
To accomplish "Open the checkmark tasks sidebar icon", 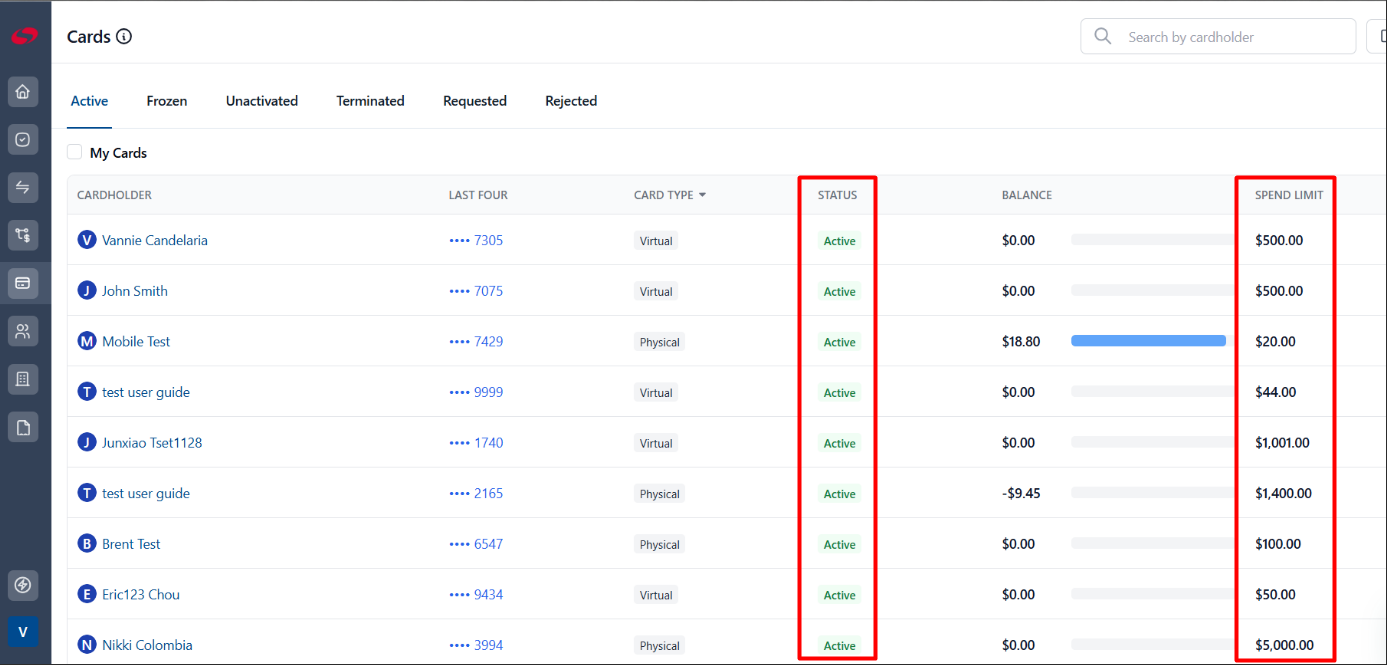I will coord(23,139).
